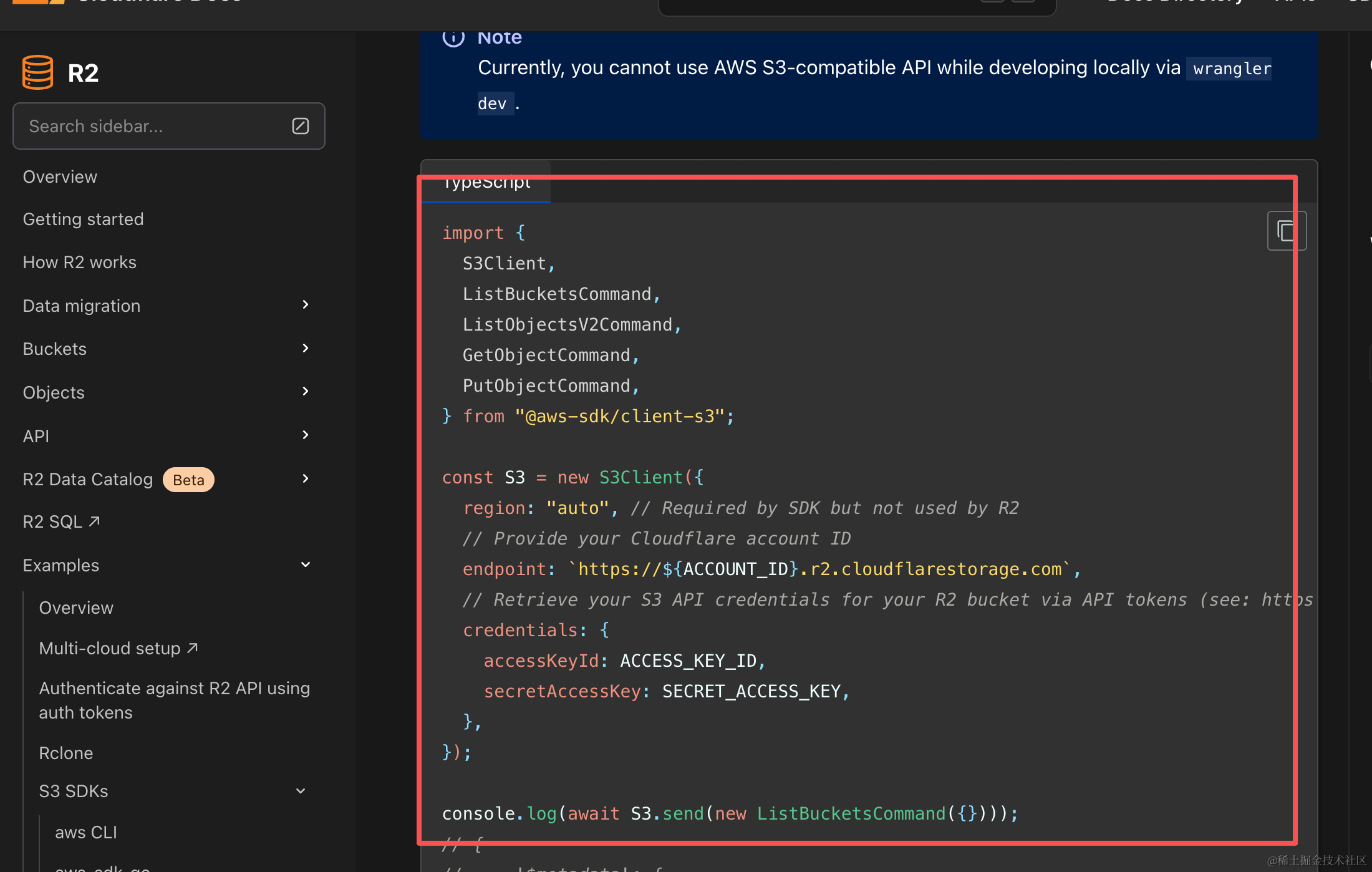The height and width of the screenshot is (872, 1372).
Task: Open How R2 works page
Action: (x=79, y=263)
